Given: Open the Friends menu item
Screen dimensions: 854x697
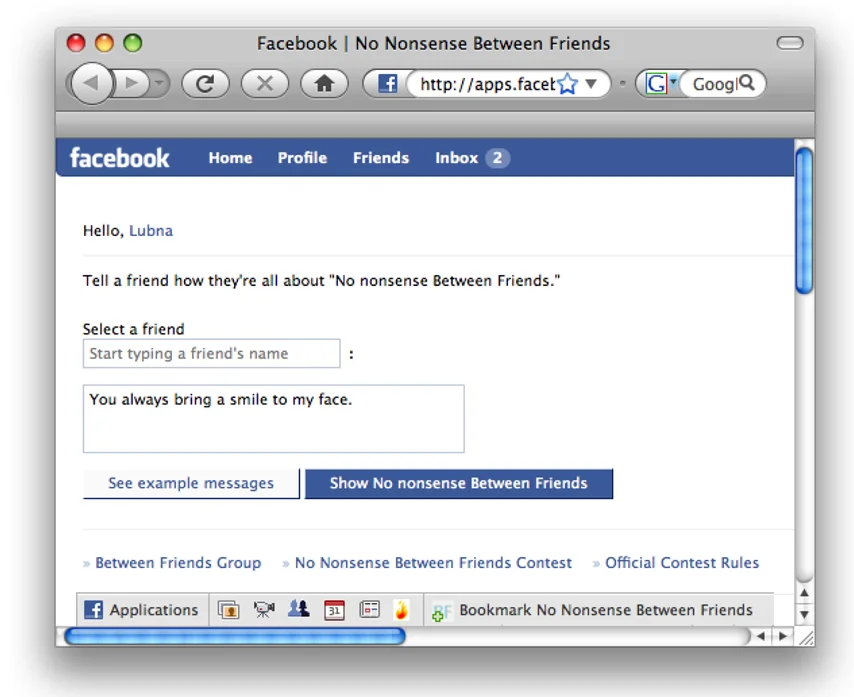Looking at the screenshot, I should click(381, 158).
